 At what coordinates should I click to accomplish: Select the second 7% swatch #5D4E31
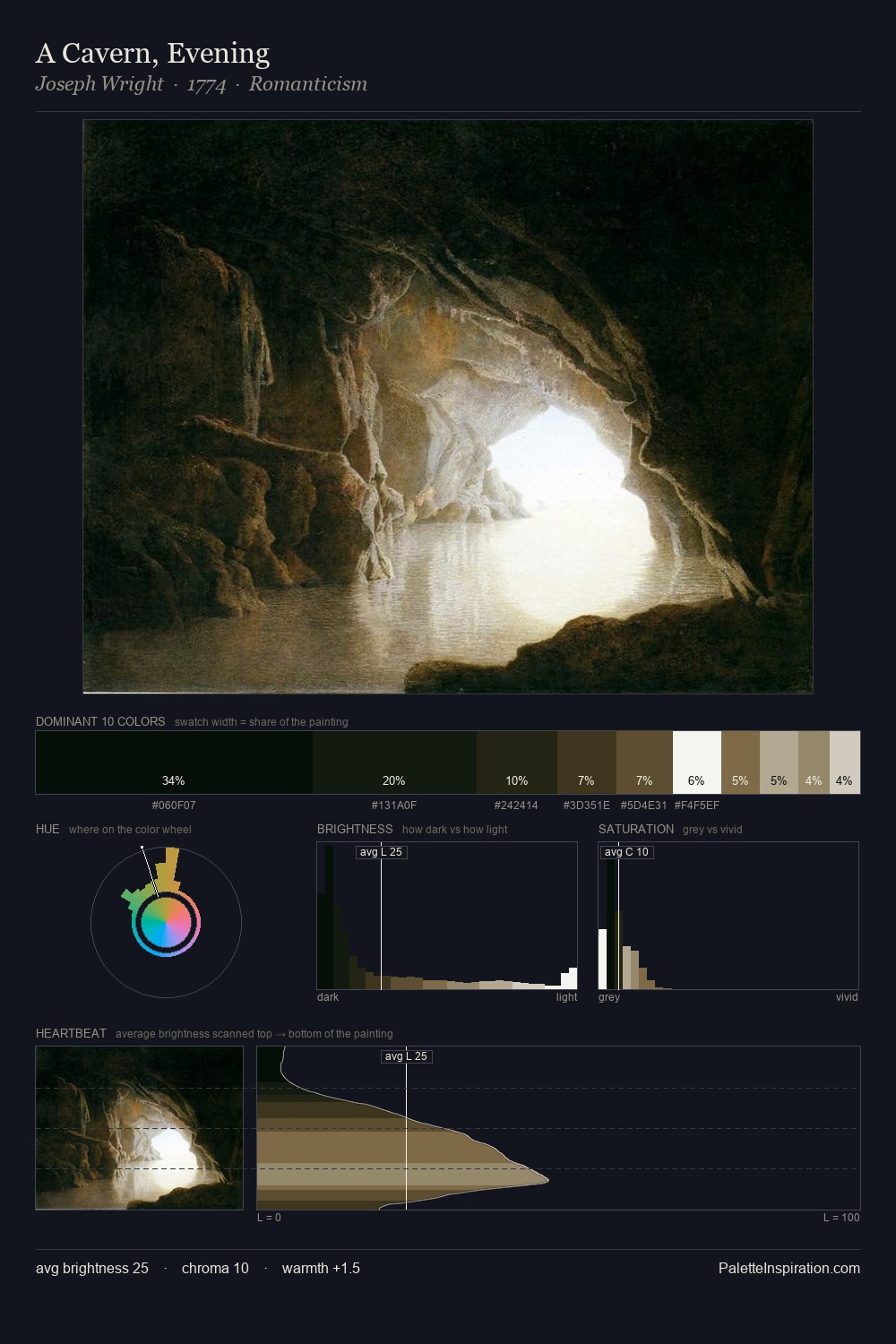click(x=644, y=762)
